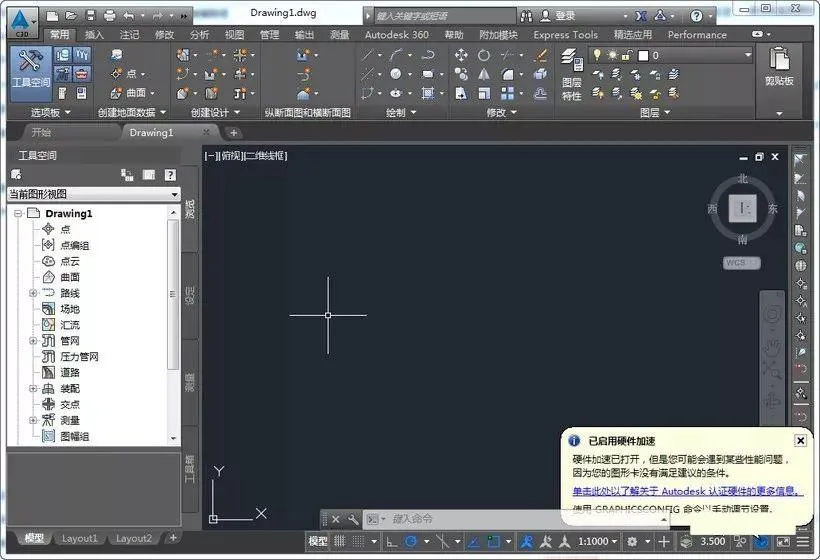The image size is (820, 560).
Task: Open 图层特性 layer properties manager
Action: [x=572, y=74]
